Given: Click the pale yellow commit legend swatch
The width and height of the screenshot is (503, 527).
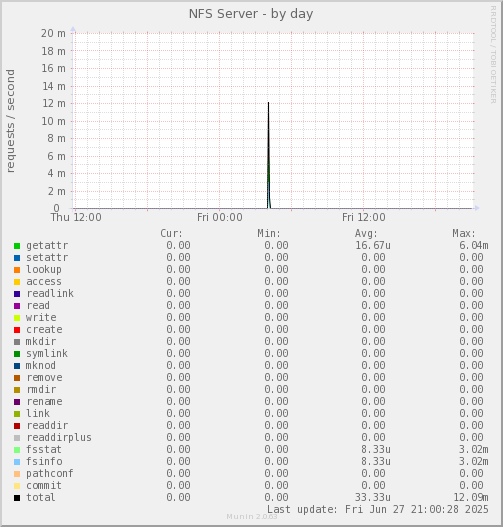Looking at the screenshot, I should coord(17,486).
